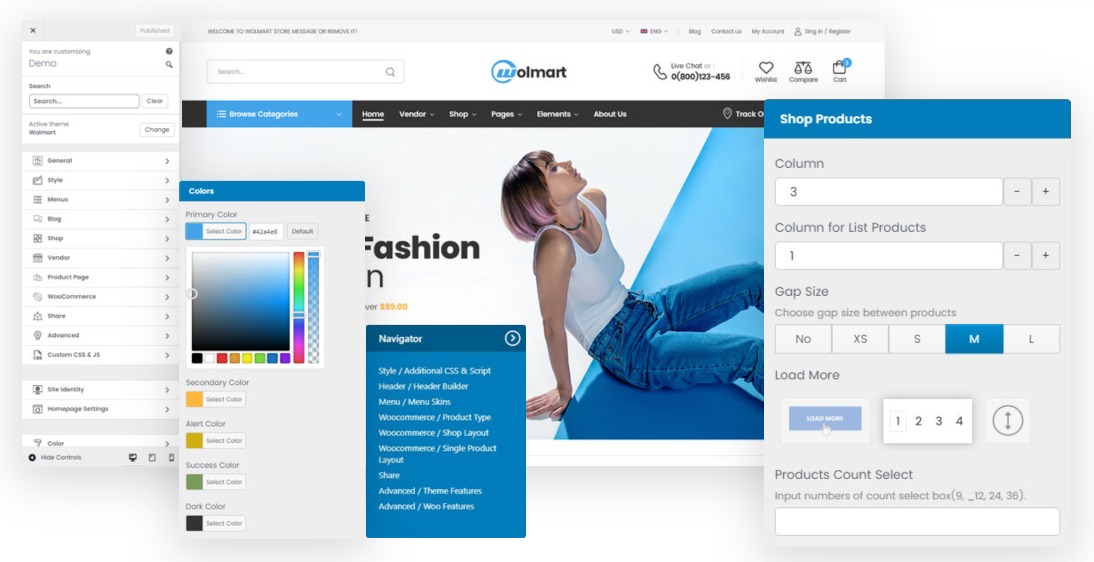Switch to desktop preview device icon

133,458
